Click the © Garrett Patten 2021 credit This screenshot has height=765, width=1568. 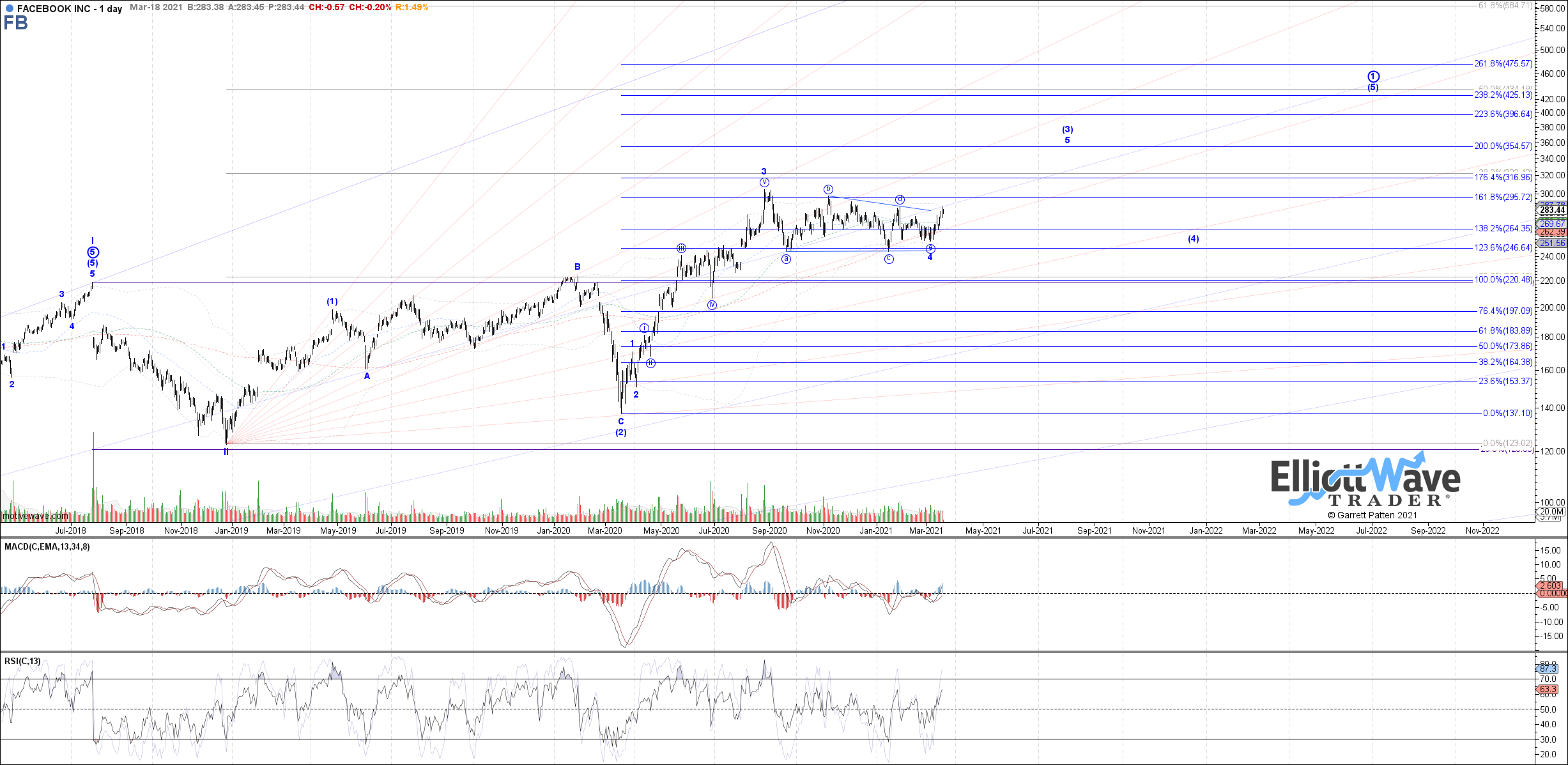[x=1372, y=515]
